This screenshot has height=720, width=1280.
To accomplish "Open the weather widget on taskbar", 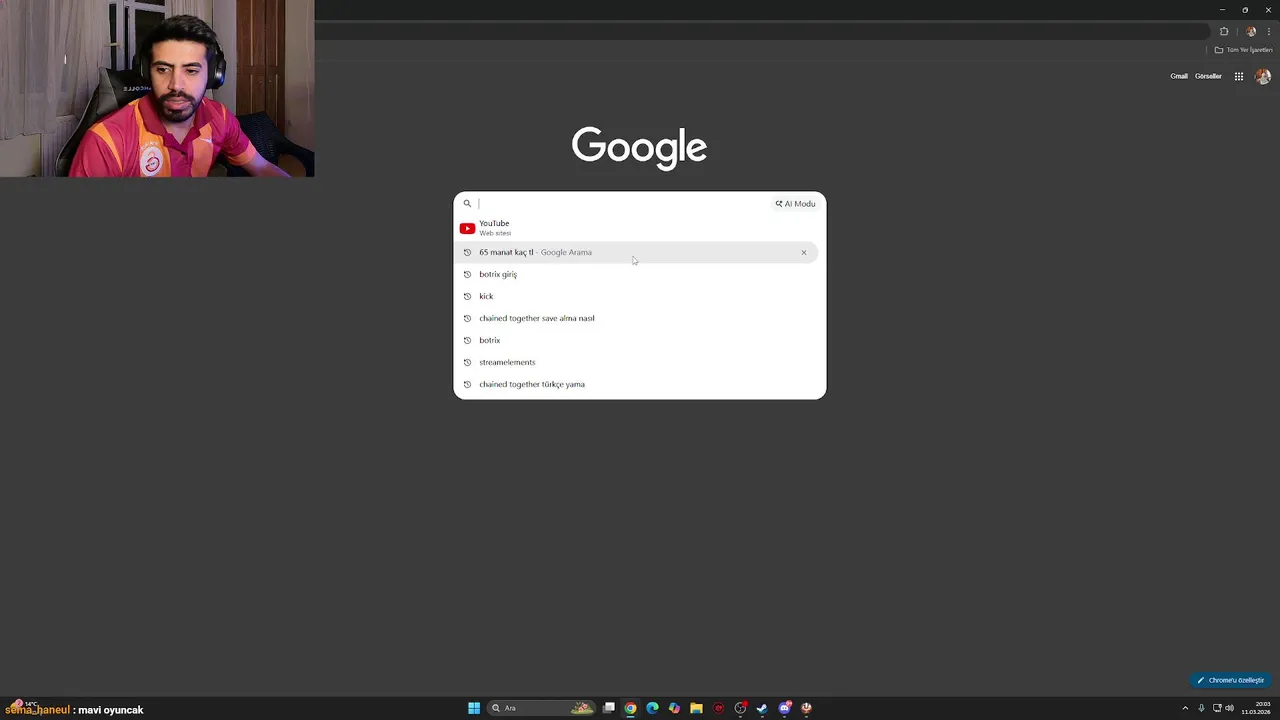I will [24, 706].
